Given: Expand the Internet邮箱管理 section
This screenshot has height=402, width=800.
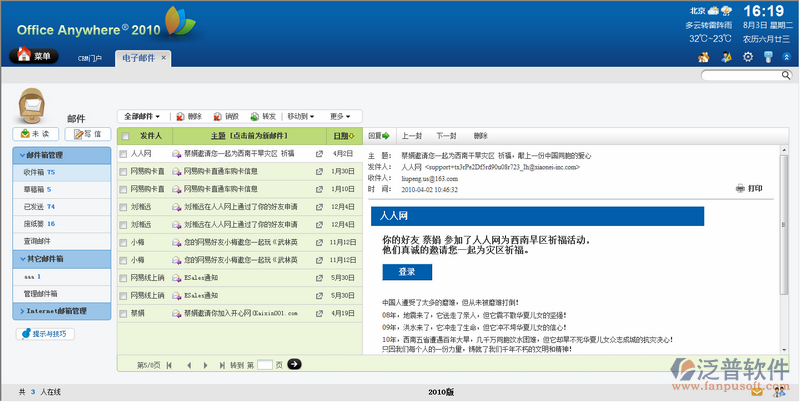Looking at the screenshot, I should pyautogui.click(x=62, y=312).
